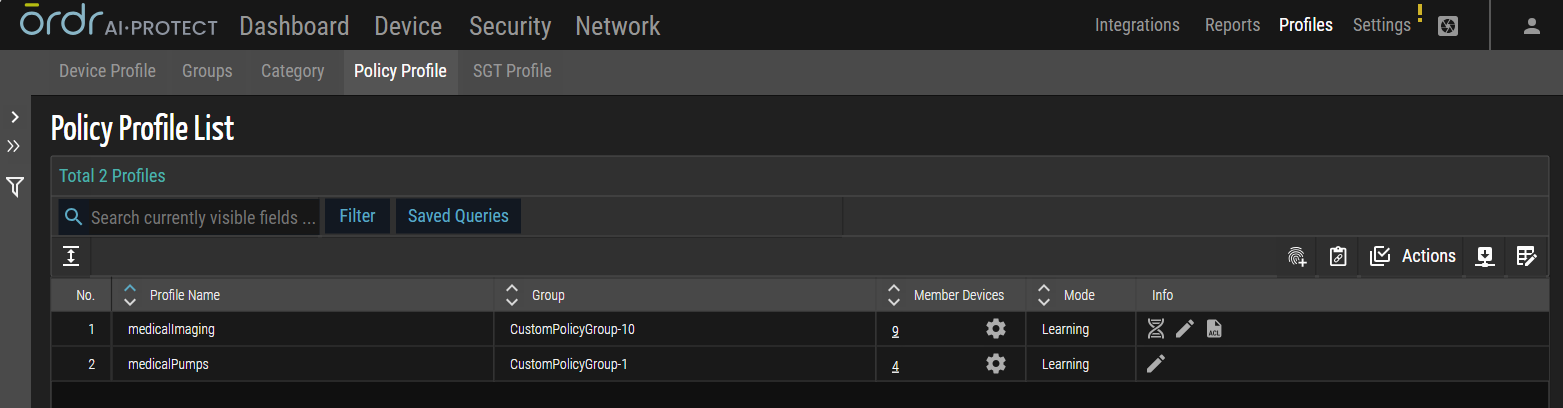This screenshot has height=408, width=1563.
Task: Expand the sidebar with the double chevron
Action: (14, 146)
